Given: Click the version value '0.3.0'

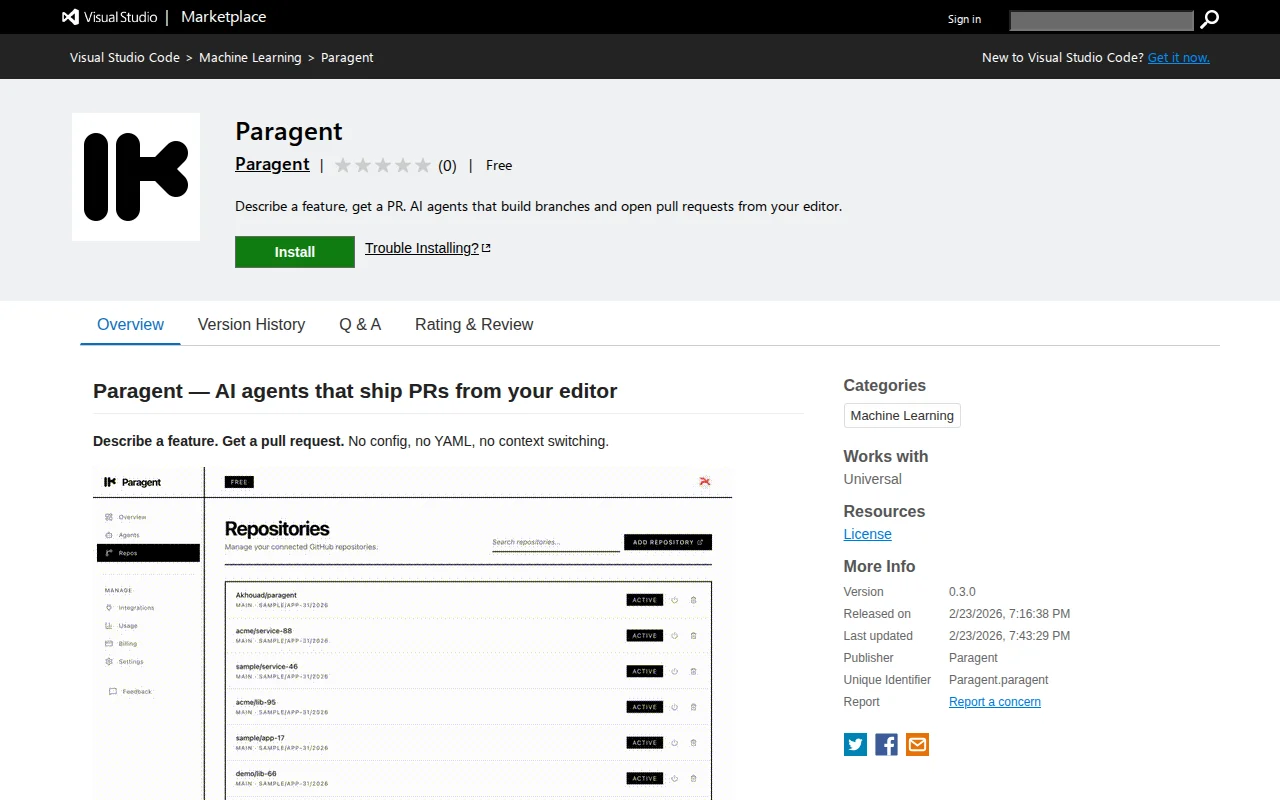Looking at the screenshot, I should pos(962,592).
